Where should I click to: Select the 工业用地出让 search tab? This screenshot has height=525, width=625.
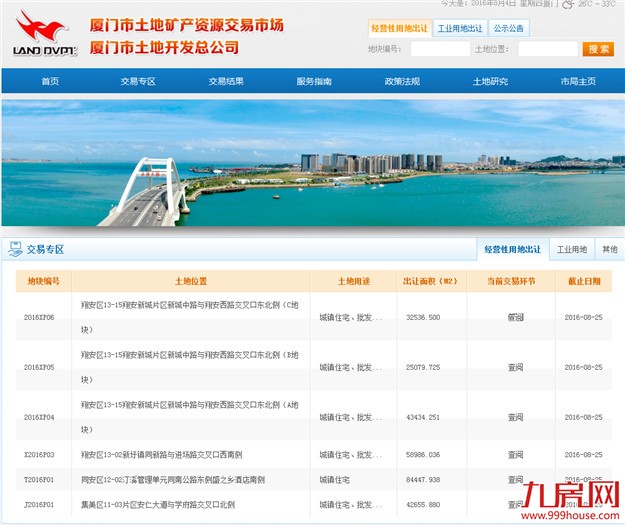pyautogui.click(x=460, y=28)
